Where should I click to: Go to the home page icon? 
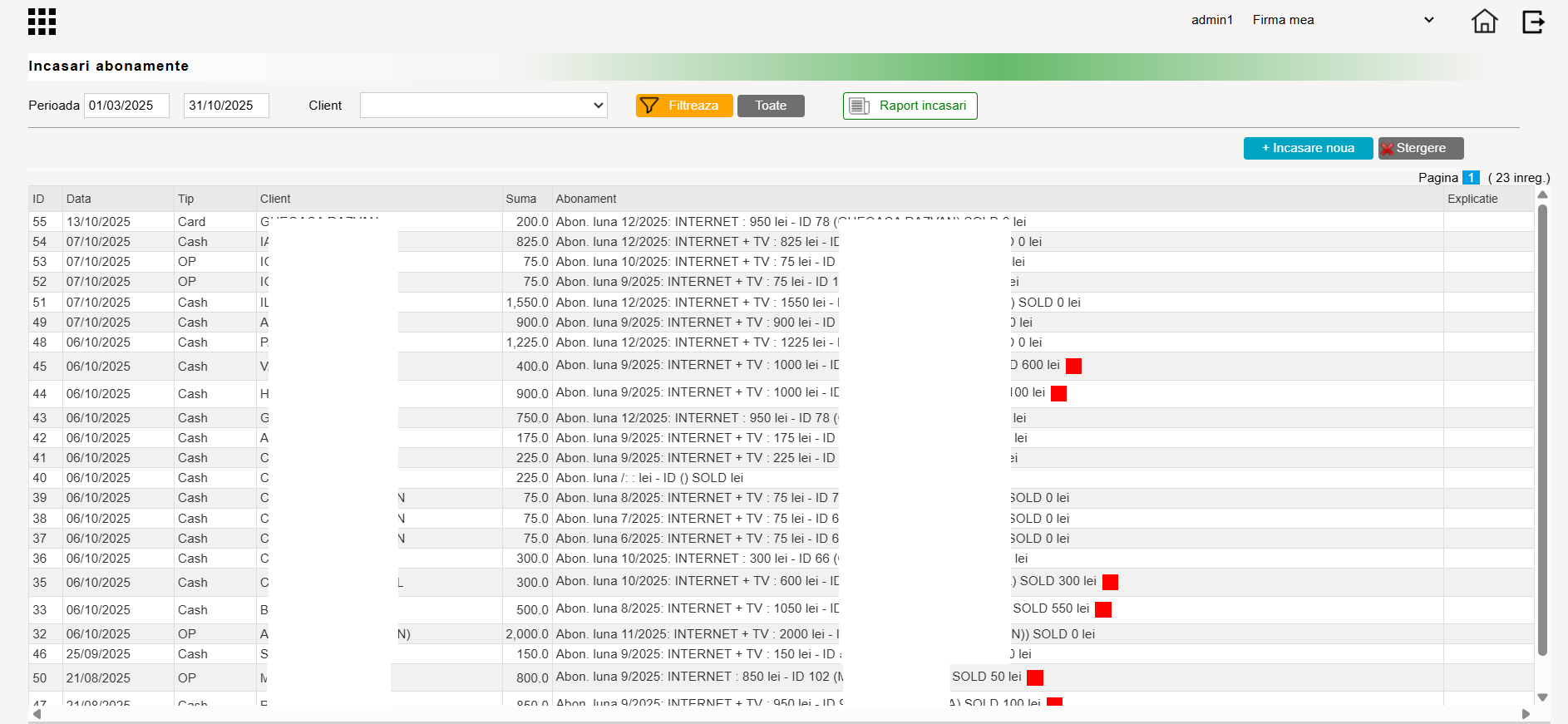[1484, 21]
